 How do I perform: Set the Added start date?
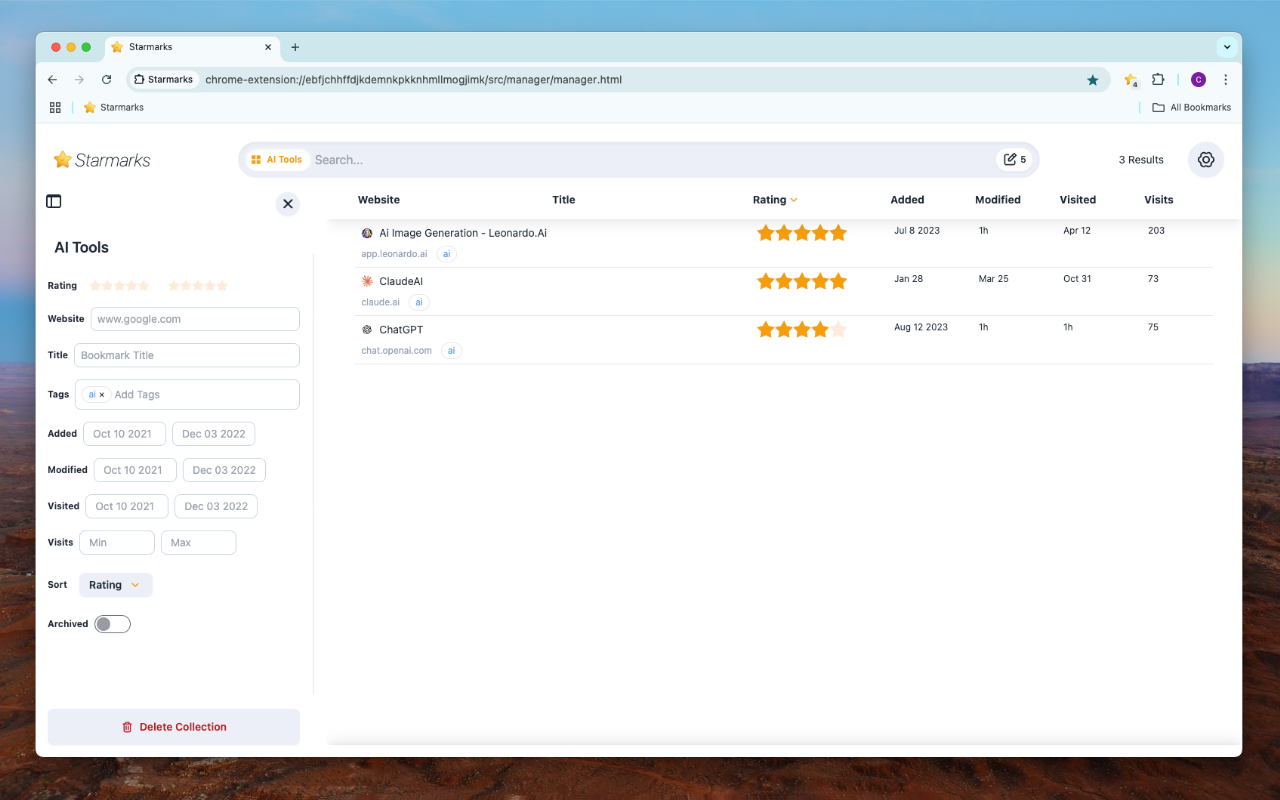pyautogui.click(x=124, y=434)
